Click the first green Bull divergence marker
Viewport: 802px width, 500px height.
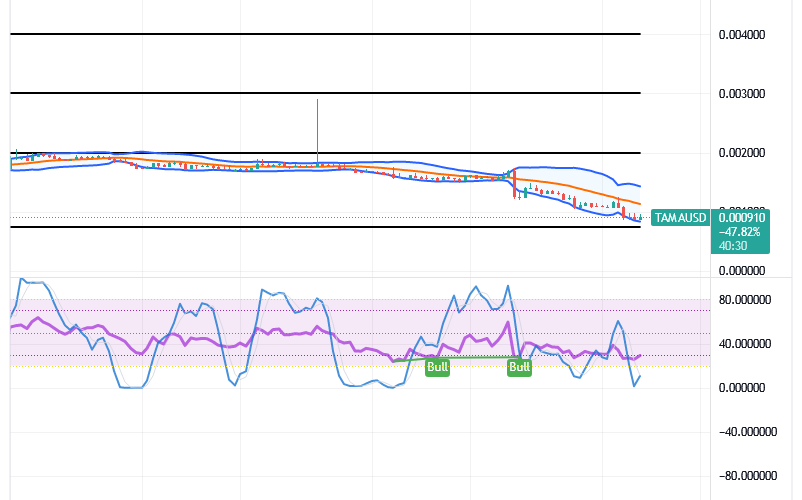tap(437, 367)
